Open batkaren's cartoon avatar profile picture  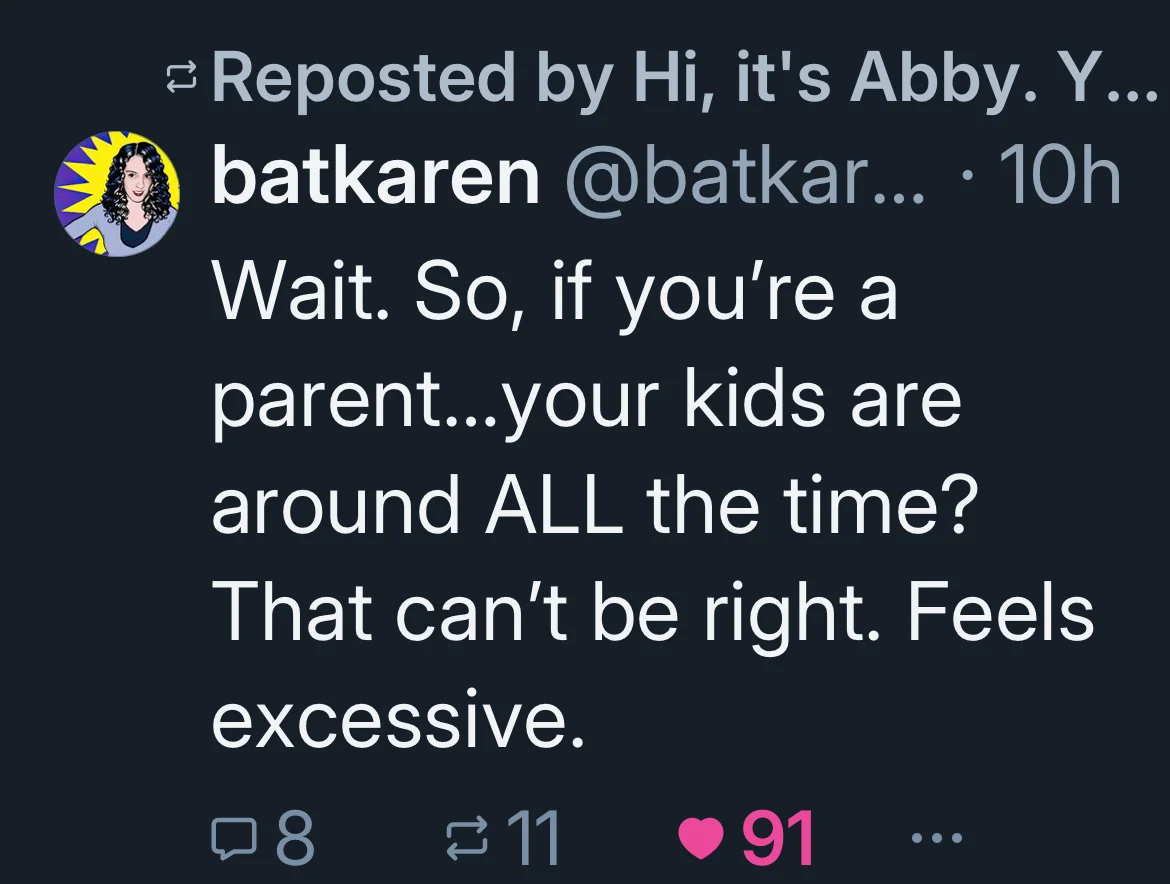pyautogui.click(x=117, y=194)
